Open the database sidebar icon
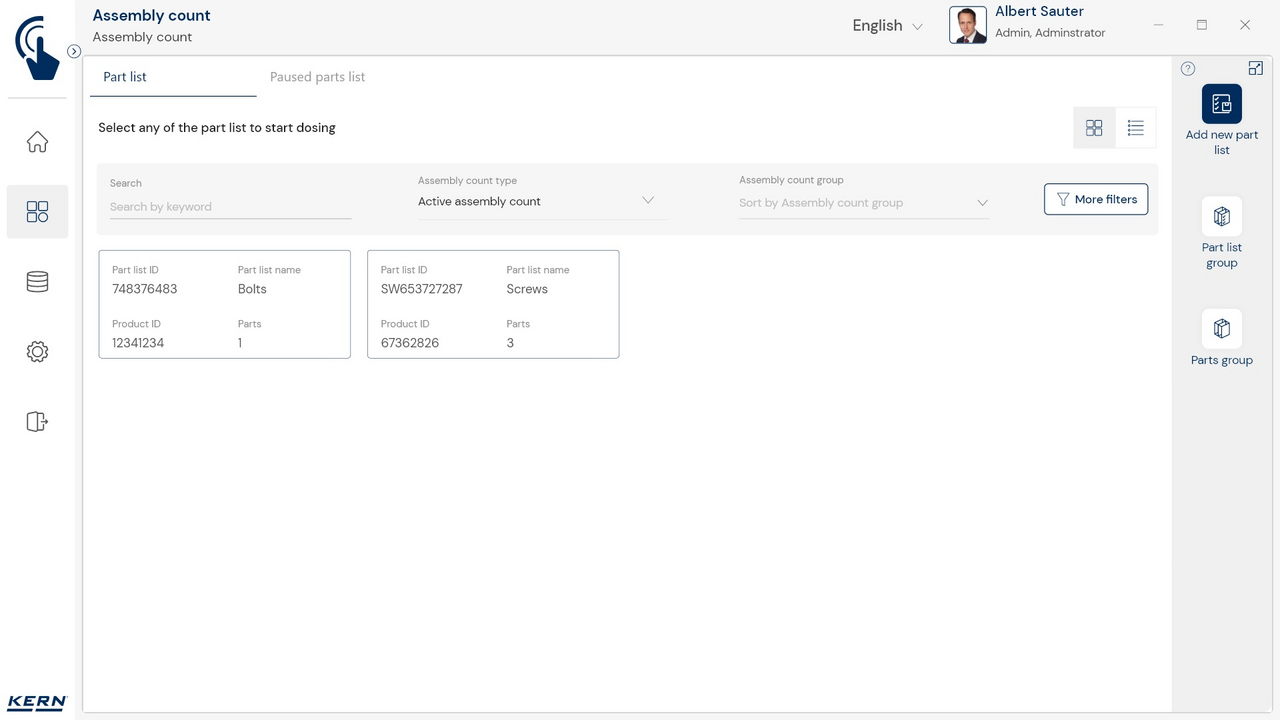The width and height of the screenshot is (1280, 720). (37, 282)
